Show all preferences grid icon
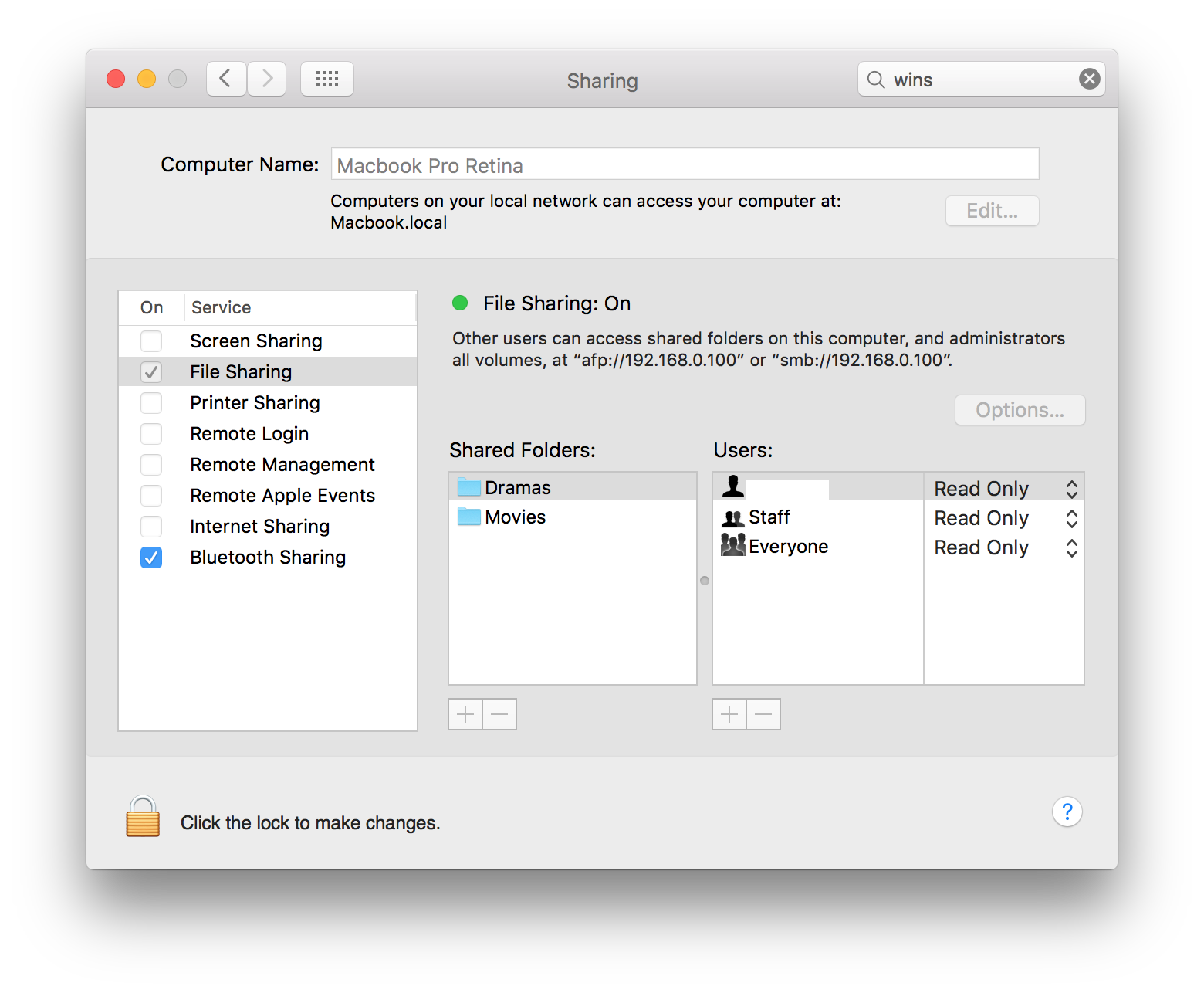 [327, 79]
